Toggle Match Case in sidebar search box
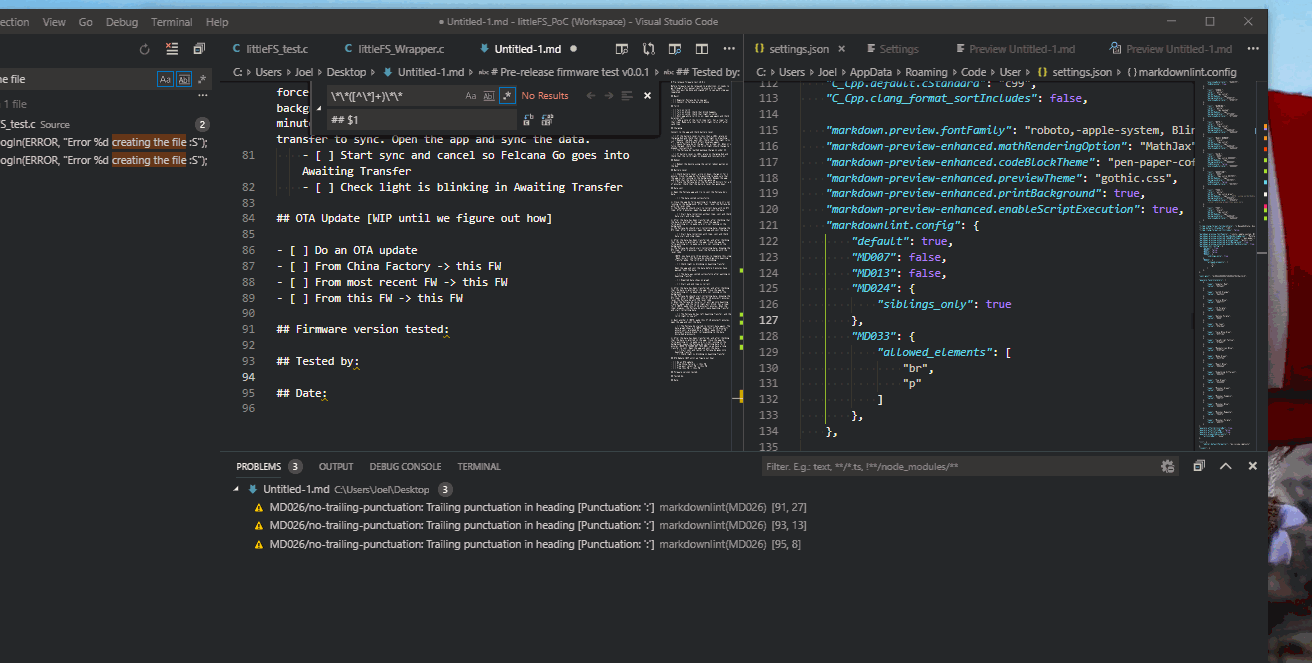Viewport: 1312px width, 663px height. pos(165,79)
